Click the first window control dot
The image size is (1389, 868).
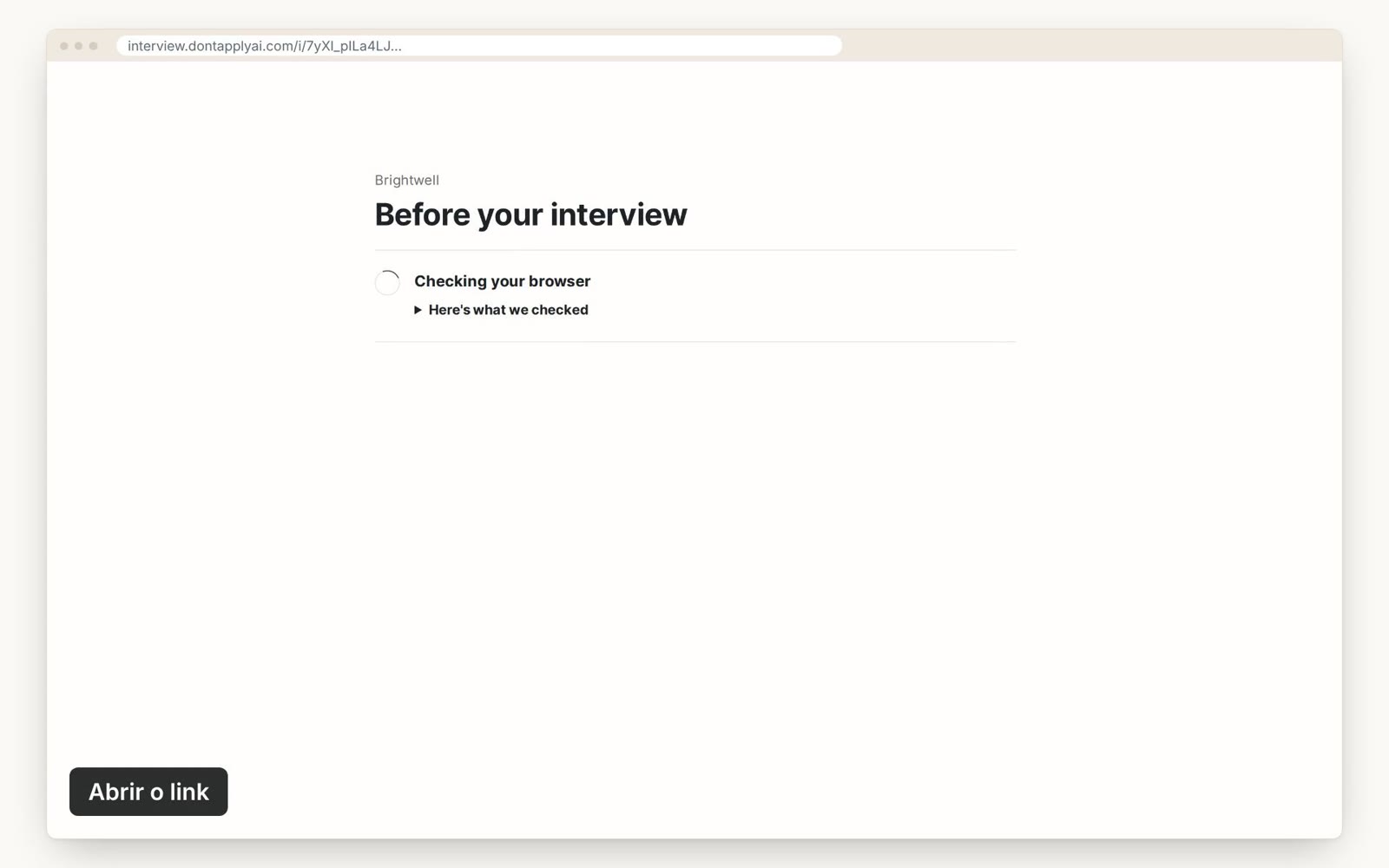[64, 46]
